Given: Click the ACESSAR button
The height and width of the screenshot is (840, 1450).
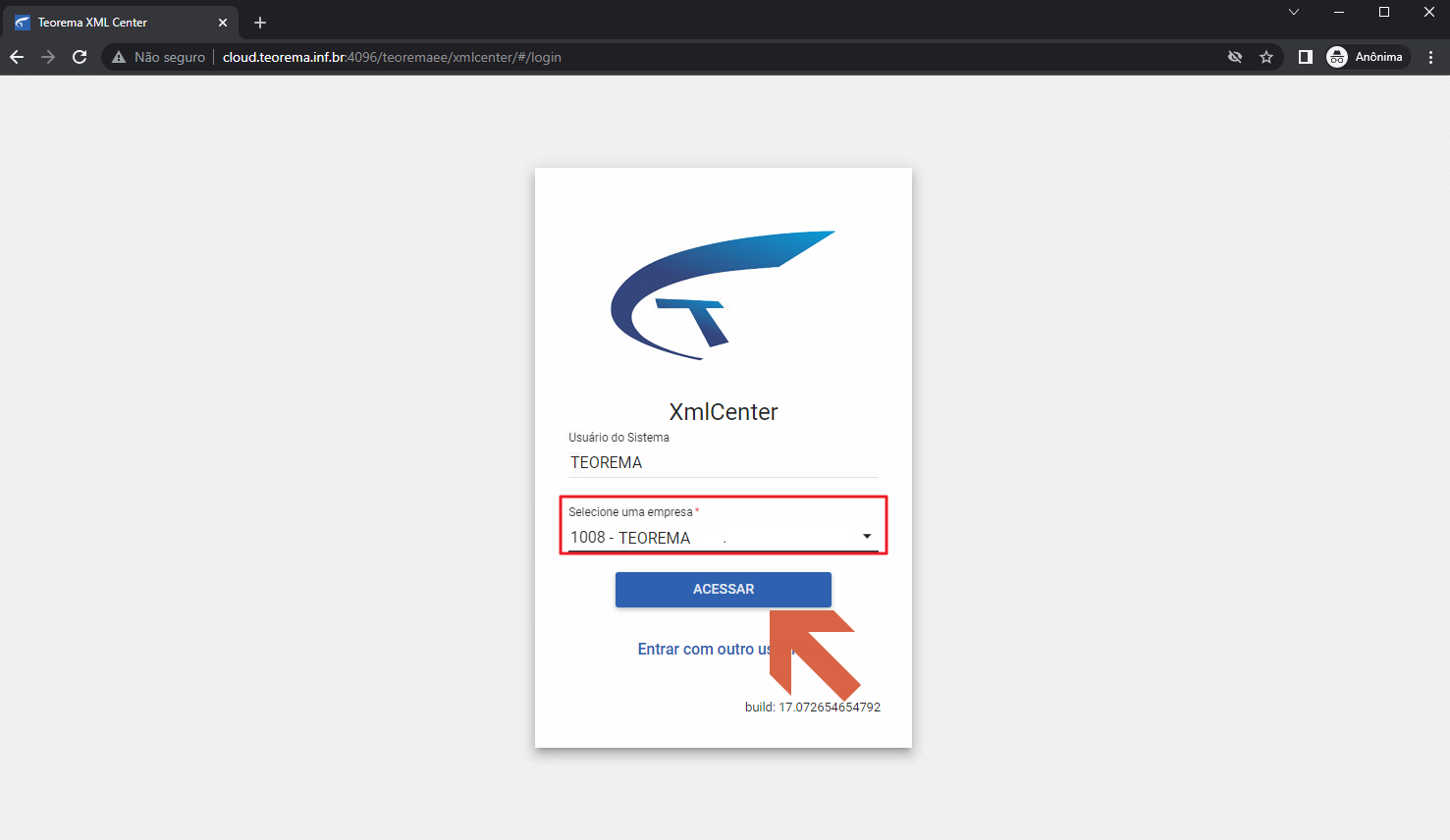Looking at the screenshot, I should 724,589.
